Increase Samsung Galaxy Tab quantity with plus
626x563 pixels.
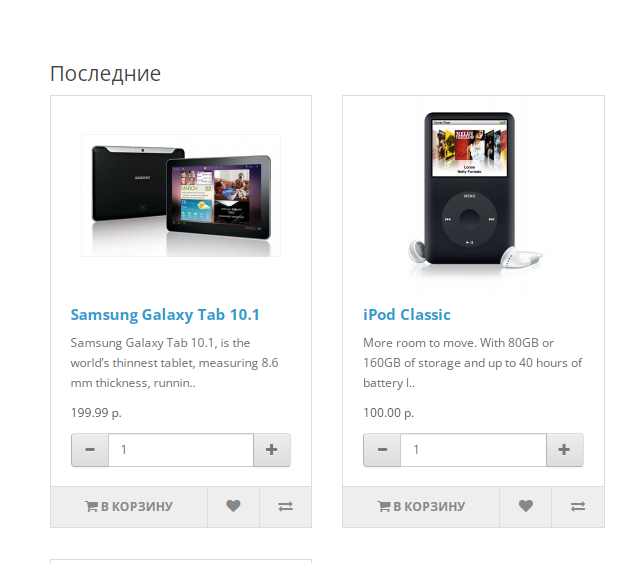click(x=272, y=450)
